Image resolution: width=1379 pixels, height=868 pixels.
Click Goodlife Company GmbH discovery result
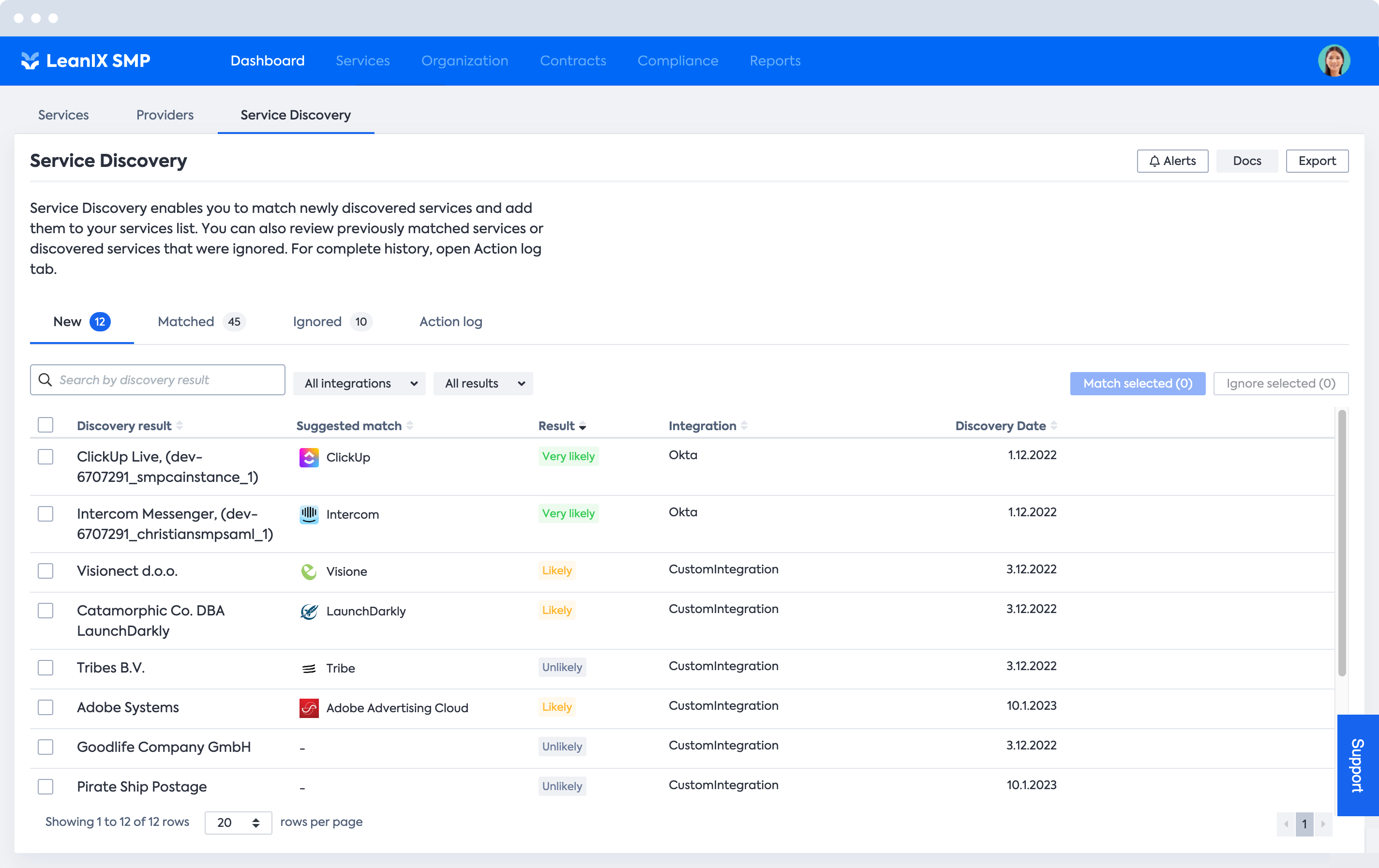click(164, 747)
